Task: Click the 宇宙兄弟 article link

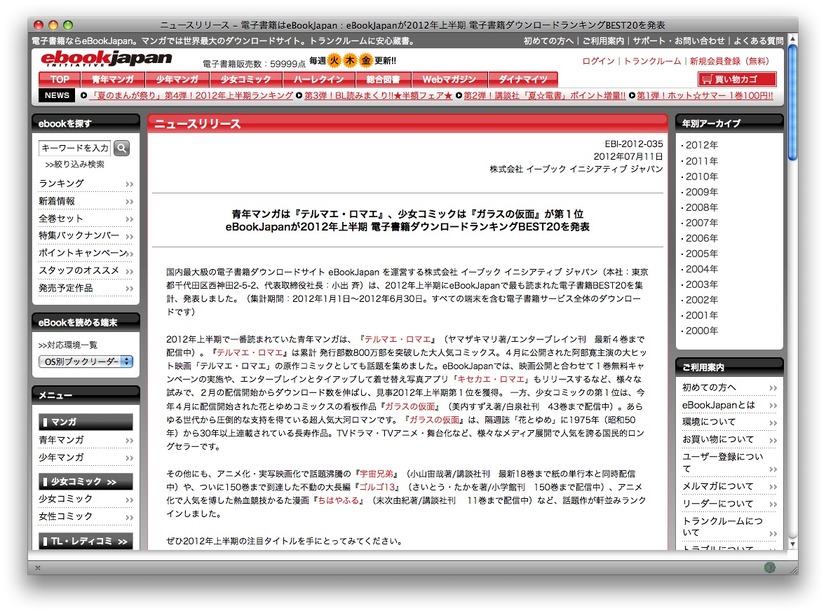Action: (377, 473)
